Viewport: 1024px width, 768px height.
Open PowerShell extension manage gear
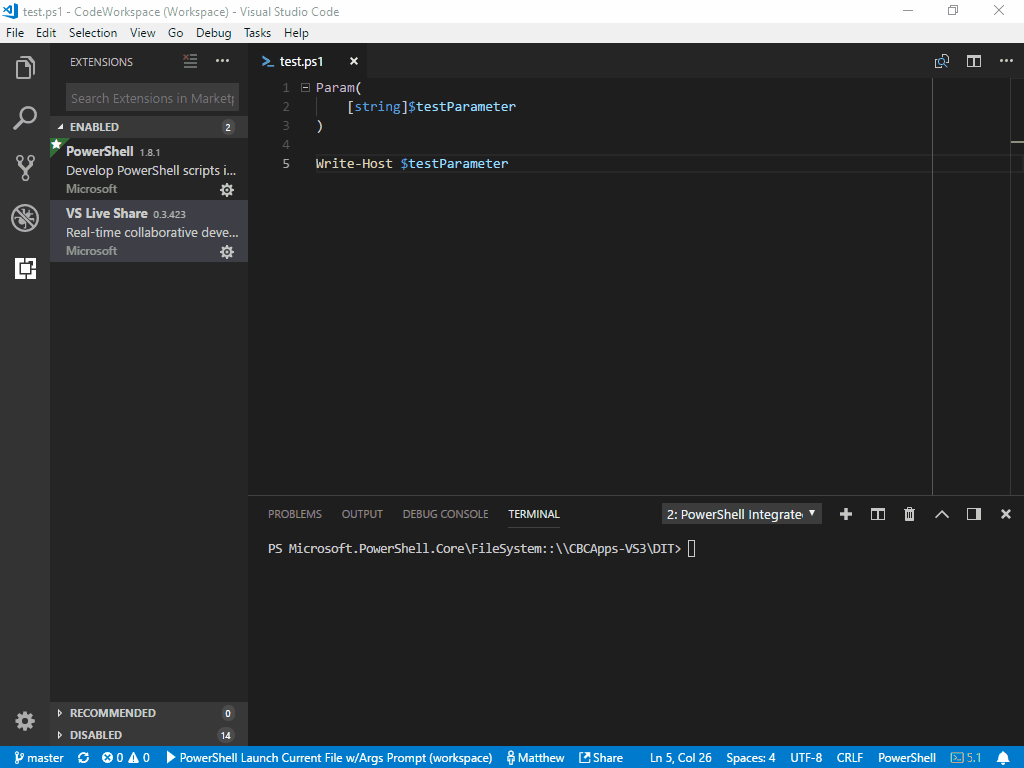[x=227, y=190]
